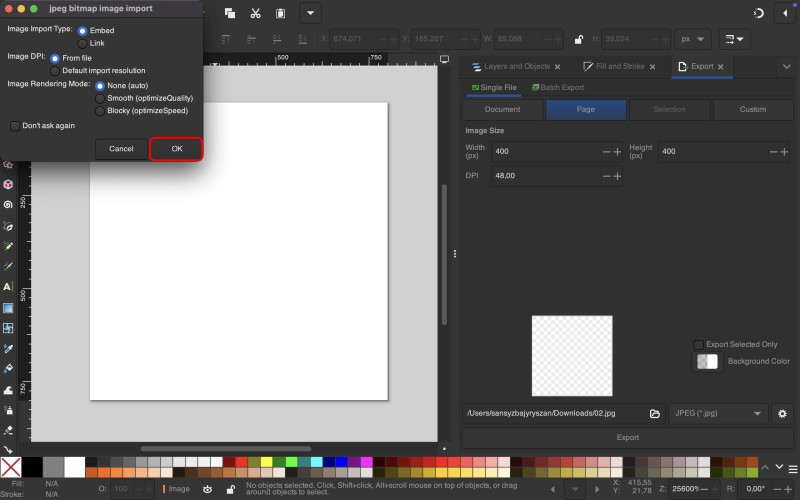Switch to Fill and Stroke tab
The height and width of the screenshot is (500, 800).
[614, 67]
